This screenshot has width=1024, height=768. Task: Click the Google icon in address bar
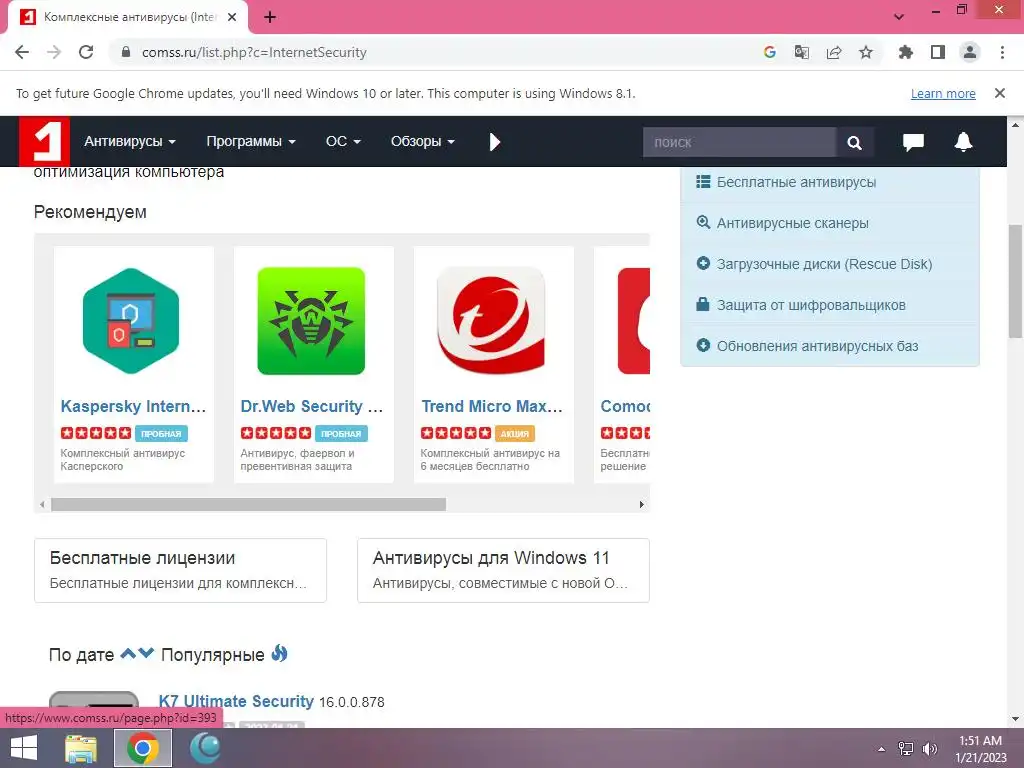(x=770, y=52)
